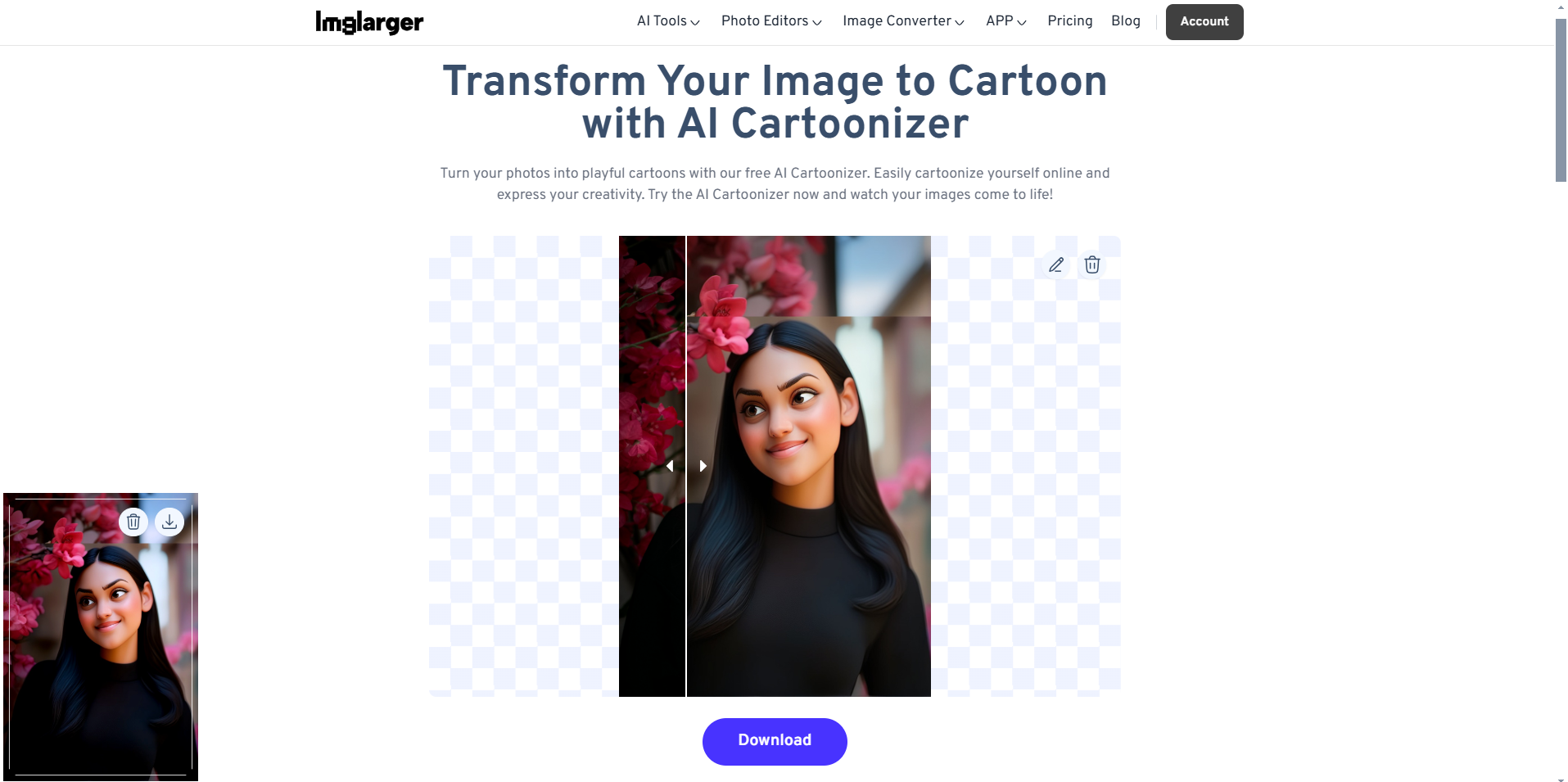The image size is (1568, 782).
Task: Open the Blog page
Action: [1126, 21]
